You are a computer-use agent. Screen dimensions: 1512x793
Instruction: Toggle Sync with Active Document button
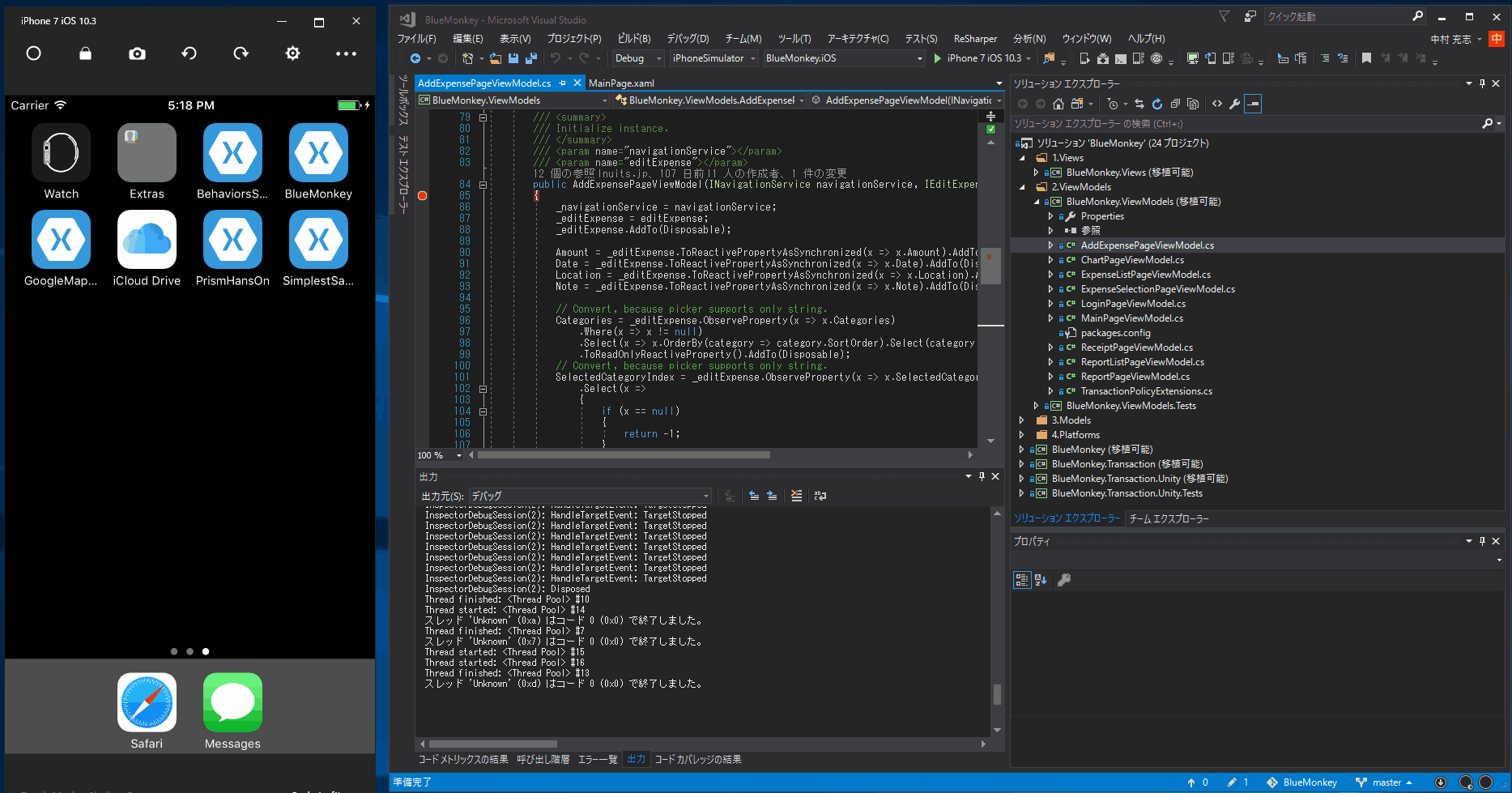pos(1139,104)
